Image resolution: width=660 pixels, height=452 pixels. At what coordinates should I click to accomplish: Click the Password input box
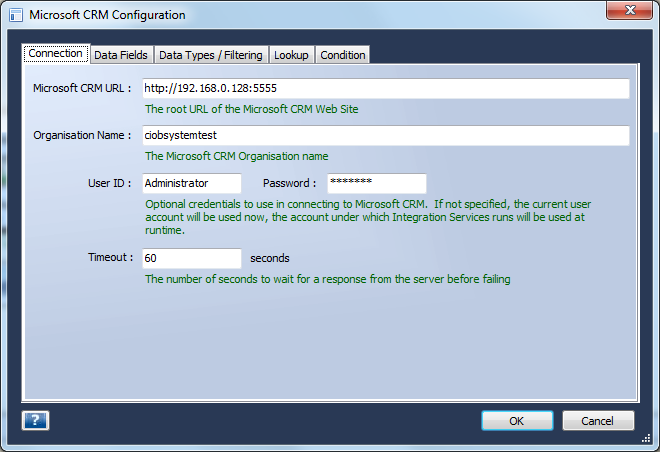[x=377, y=183]
